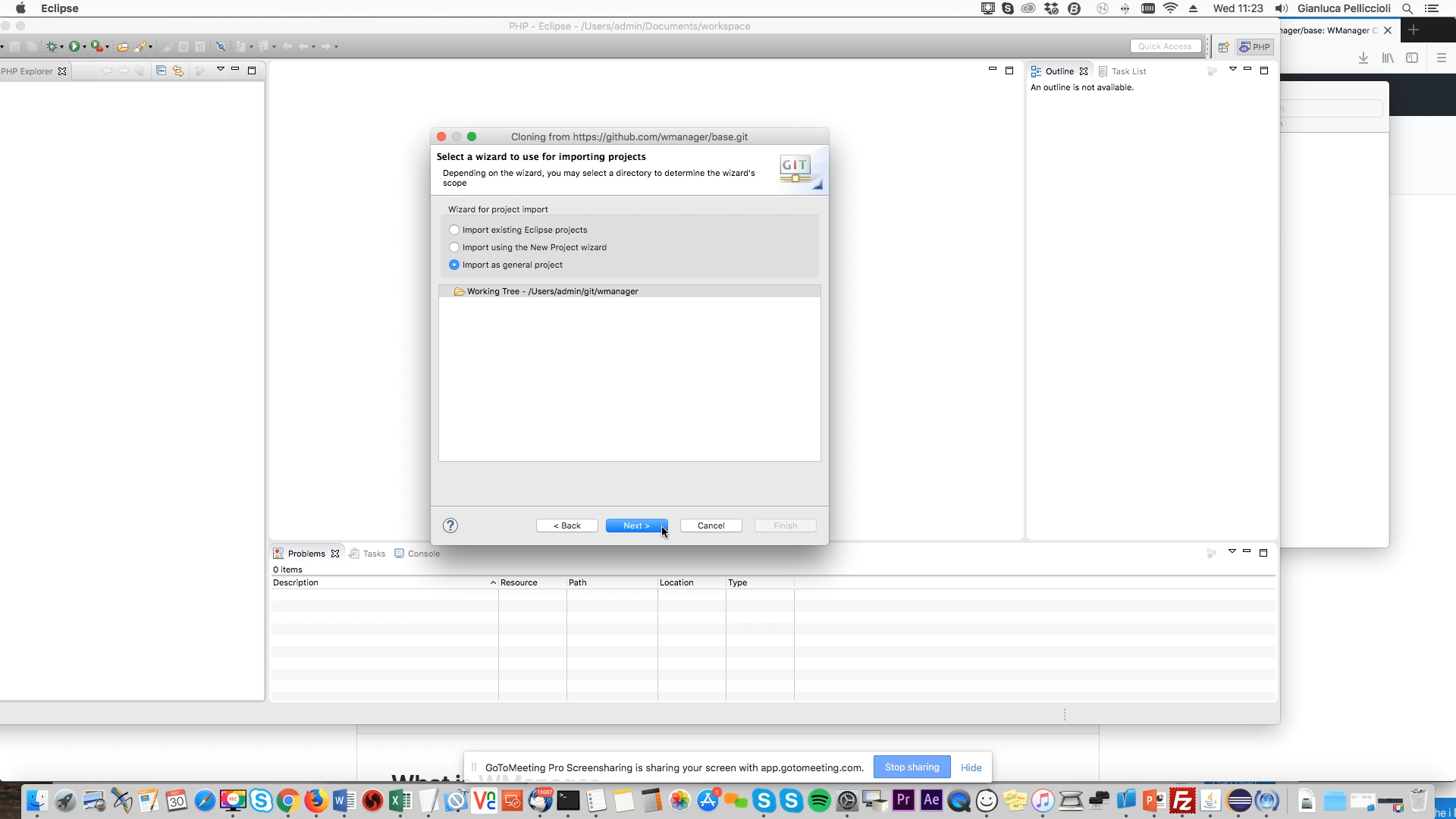1456x819 pixels.
Task: Click the Debug bug icon in toolbar
Action: pyautogui.click(x=52, y=46)
